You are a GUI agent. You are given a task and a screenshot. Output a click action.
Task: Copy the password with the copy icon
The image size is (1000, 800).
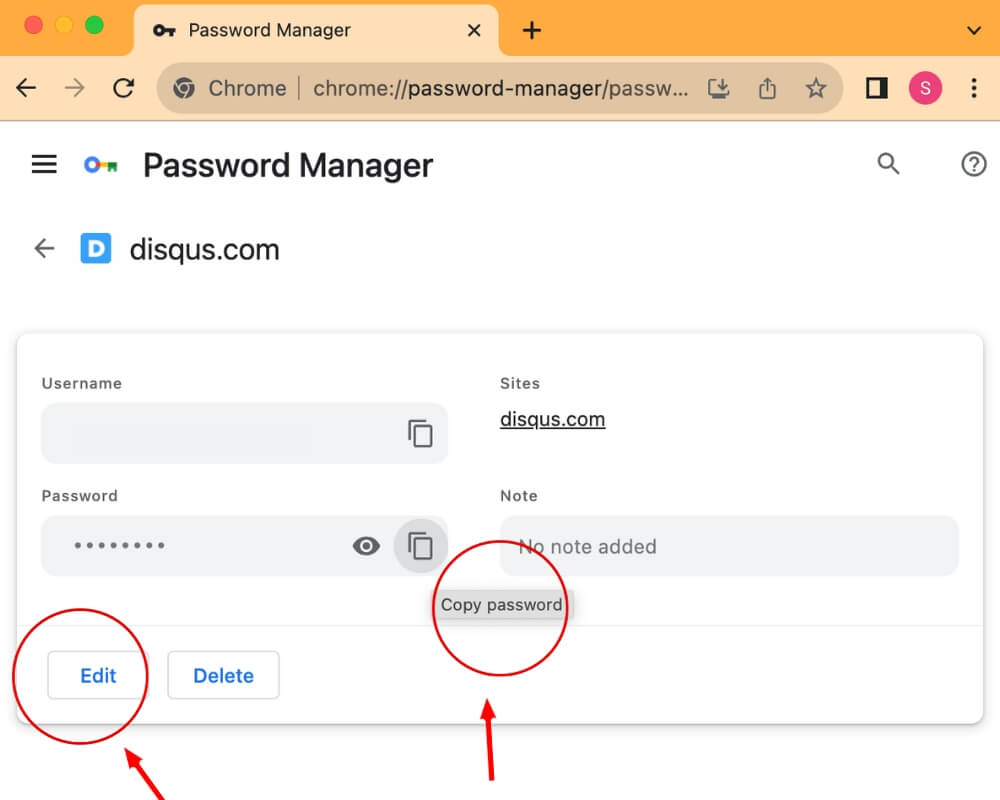point(421,546)
